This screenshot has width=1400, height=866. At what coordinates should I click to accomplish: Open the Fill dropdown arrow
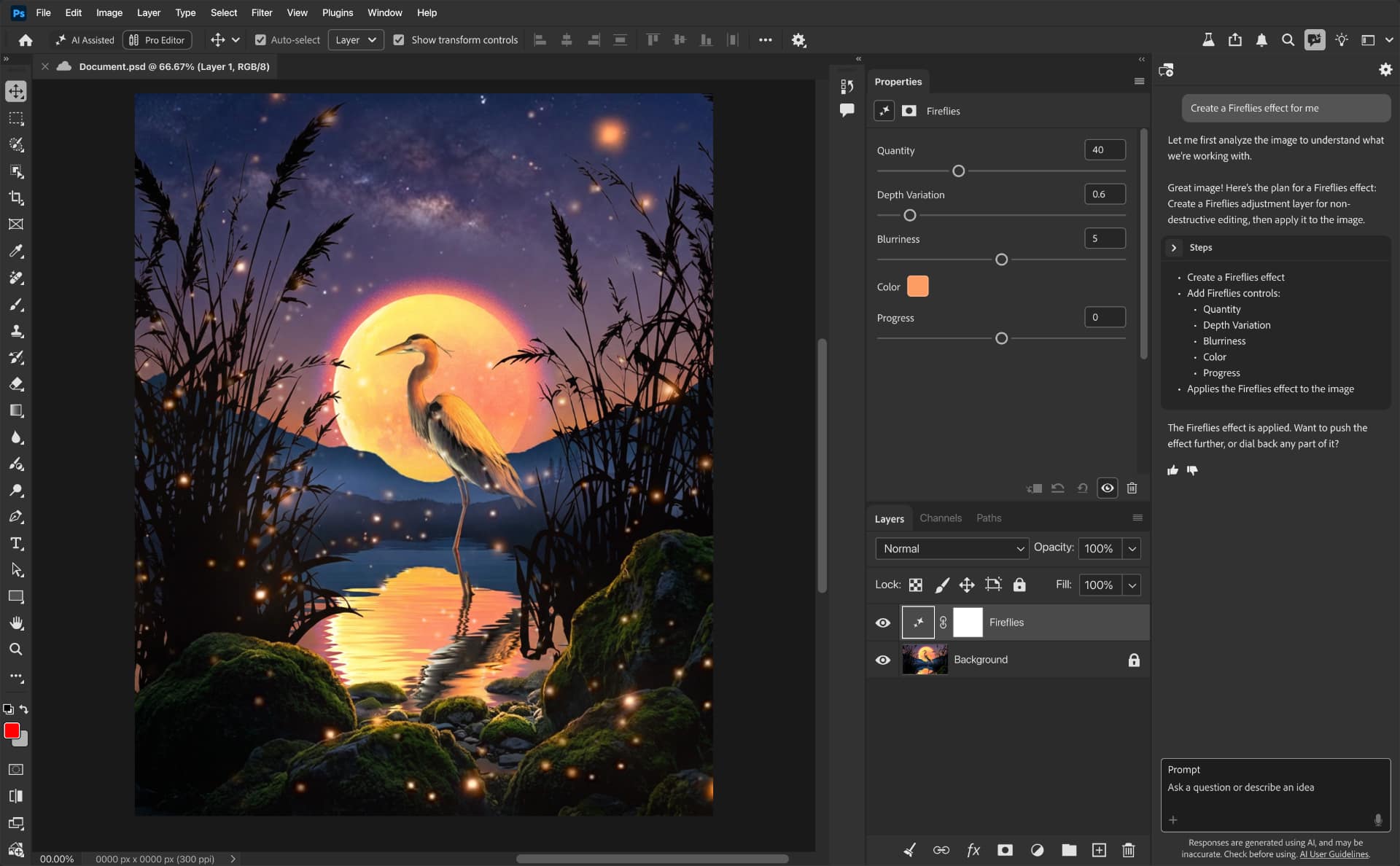point(1132,585)
